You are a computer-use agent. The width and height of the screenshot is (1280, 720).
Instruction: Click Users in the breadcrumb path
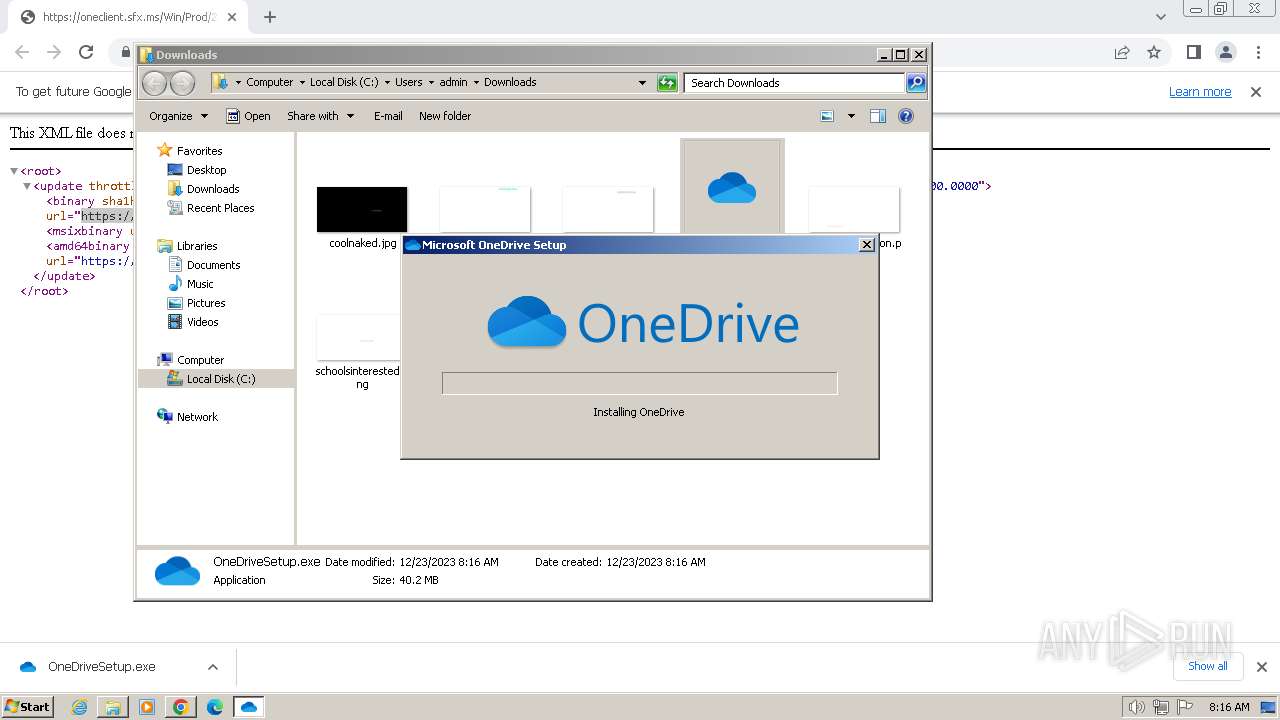[408, 83]
